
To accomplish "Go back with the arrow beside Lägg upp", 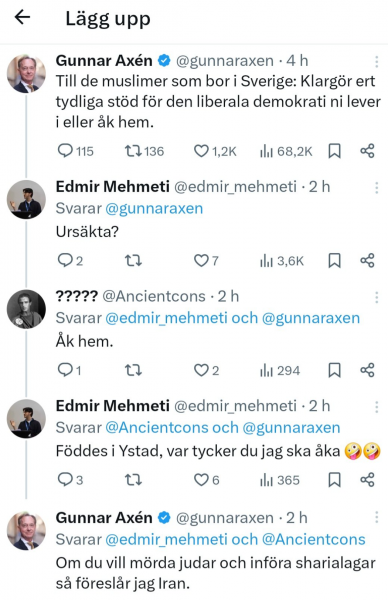I will (22, 17).
